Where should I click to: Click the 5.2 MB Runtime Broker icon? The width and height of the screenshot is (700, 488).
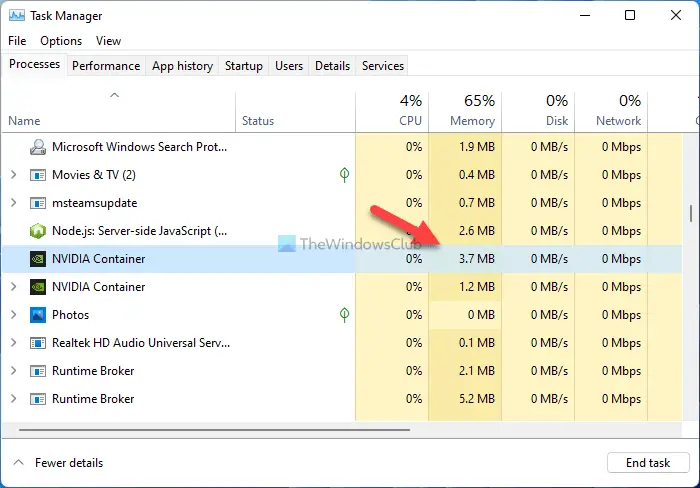coord(38,399)
